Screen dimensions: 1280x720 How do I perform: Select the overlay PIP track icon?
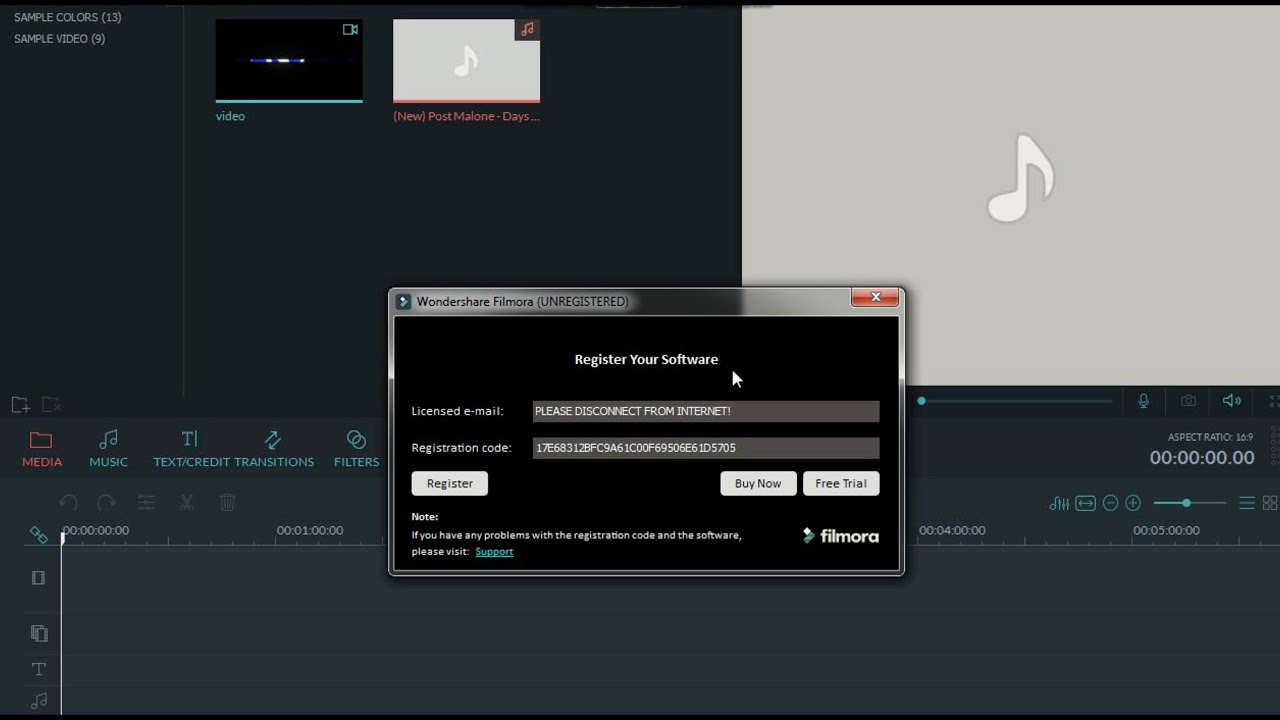pos(39,633)
